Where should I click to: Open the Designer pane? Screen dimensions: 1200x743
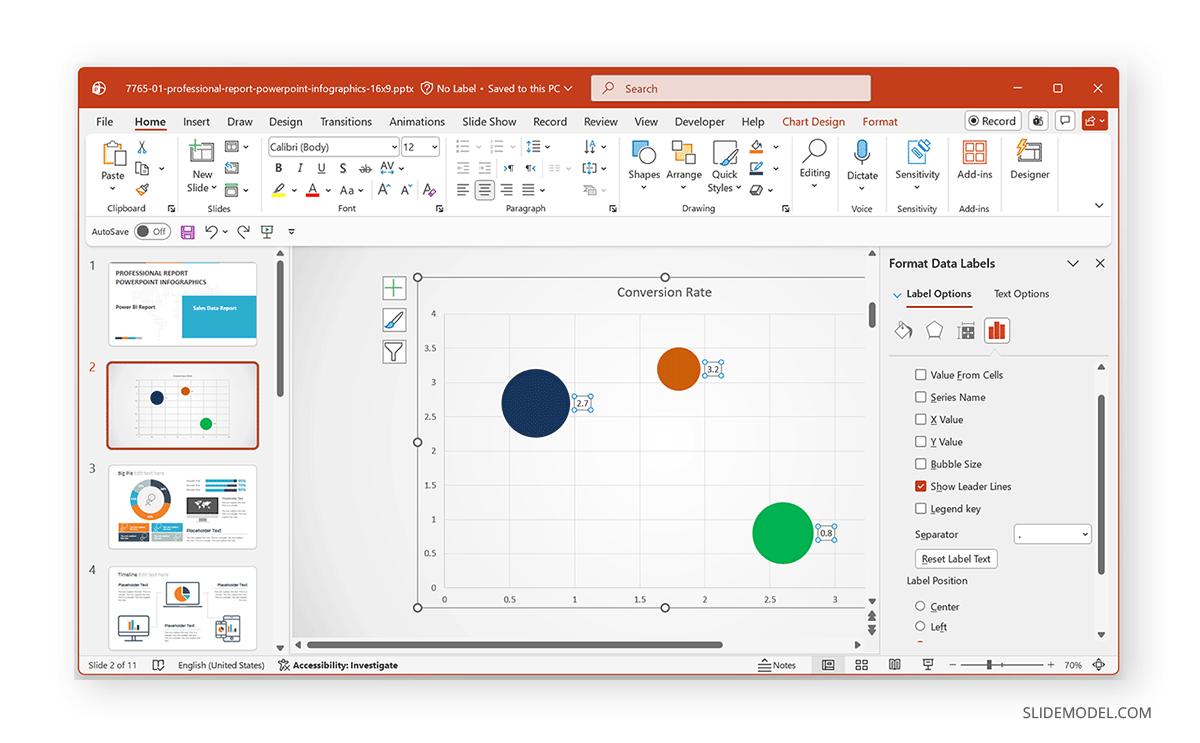[1029, 160]
